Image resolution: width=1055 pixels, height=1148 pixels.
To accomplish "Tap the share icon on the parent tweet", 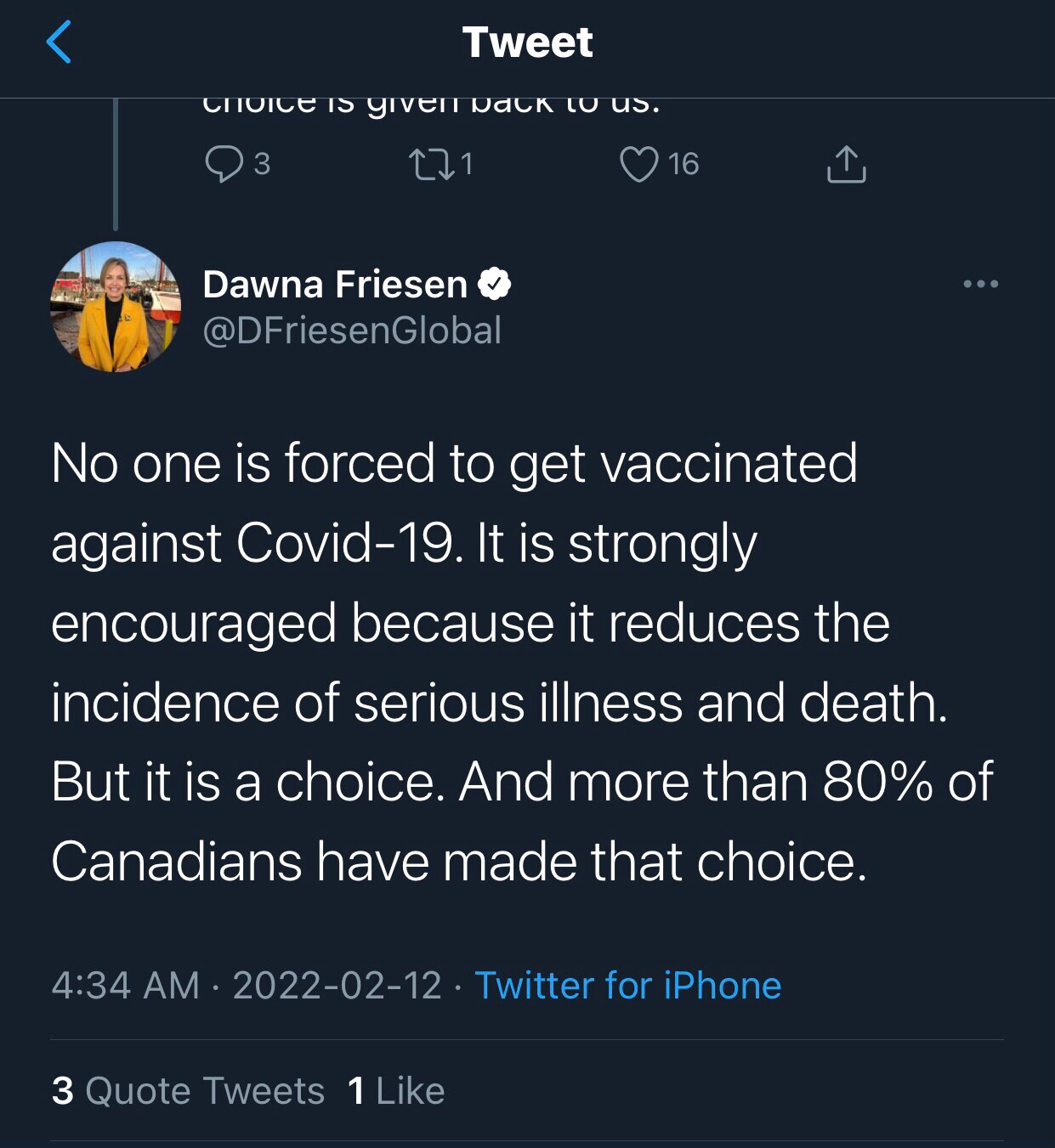I will 846,164.
